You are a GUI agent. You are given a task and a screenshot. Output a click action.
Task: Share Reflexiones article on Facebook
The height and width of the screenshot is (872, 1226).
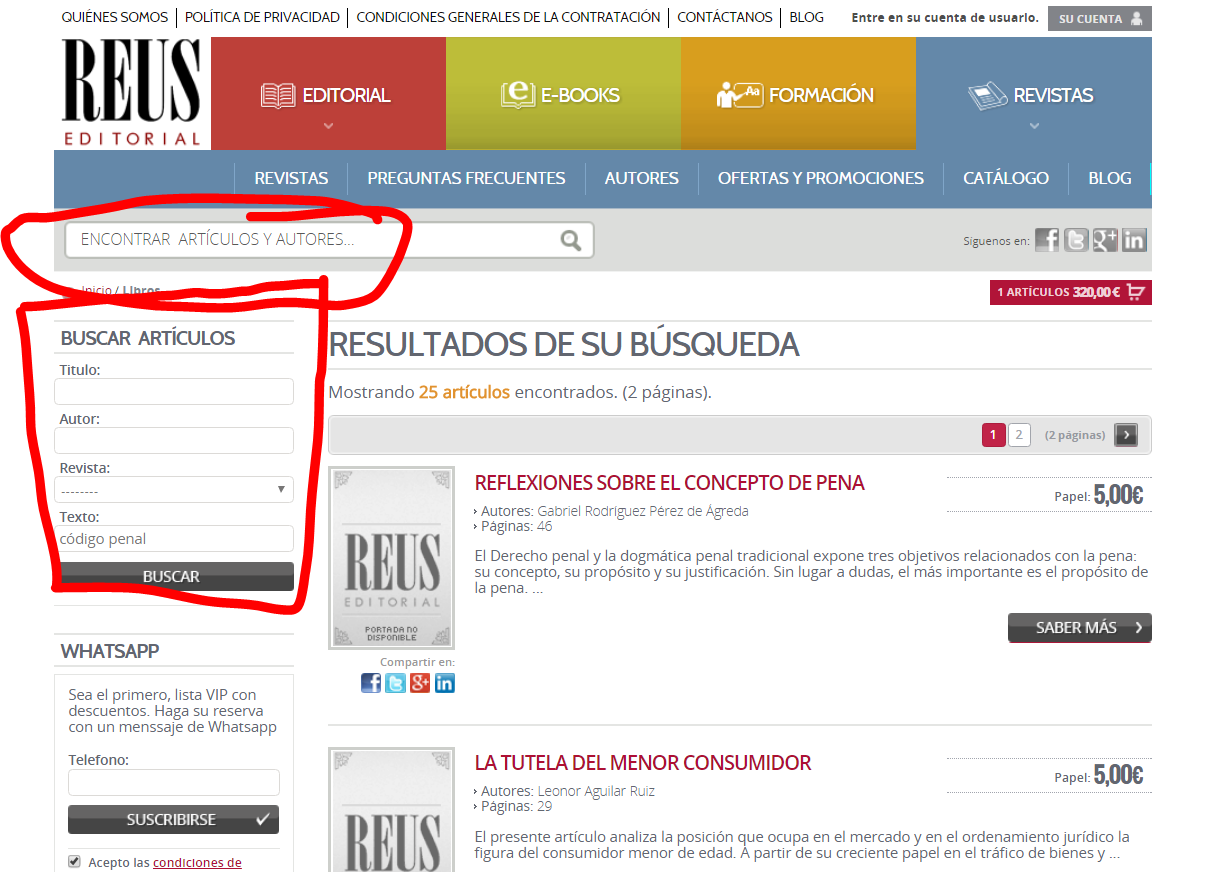pyautogui.click(x=371, y=683)
